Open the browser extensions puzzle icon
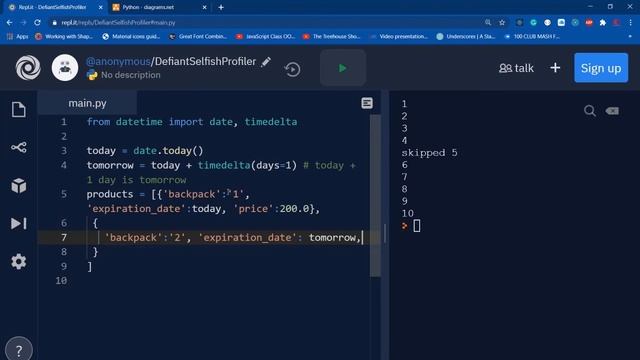The width and height of the screenshot is (640, 360). pos(602,22)
